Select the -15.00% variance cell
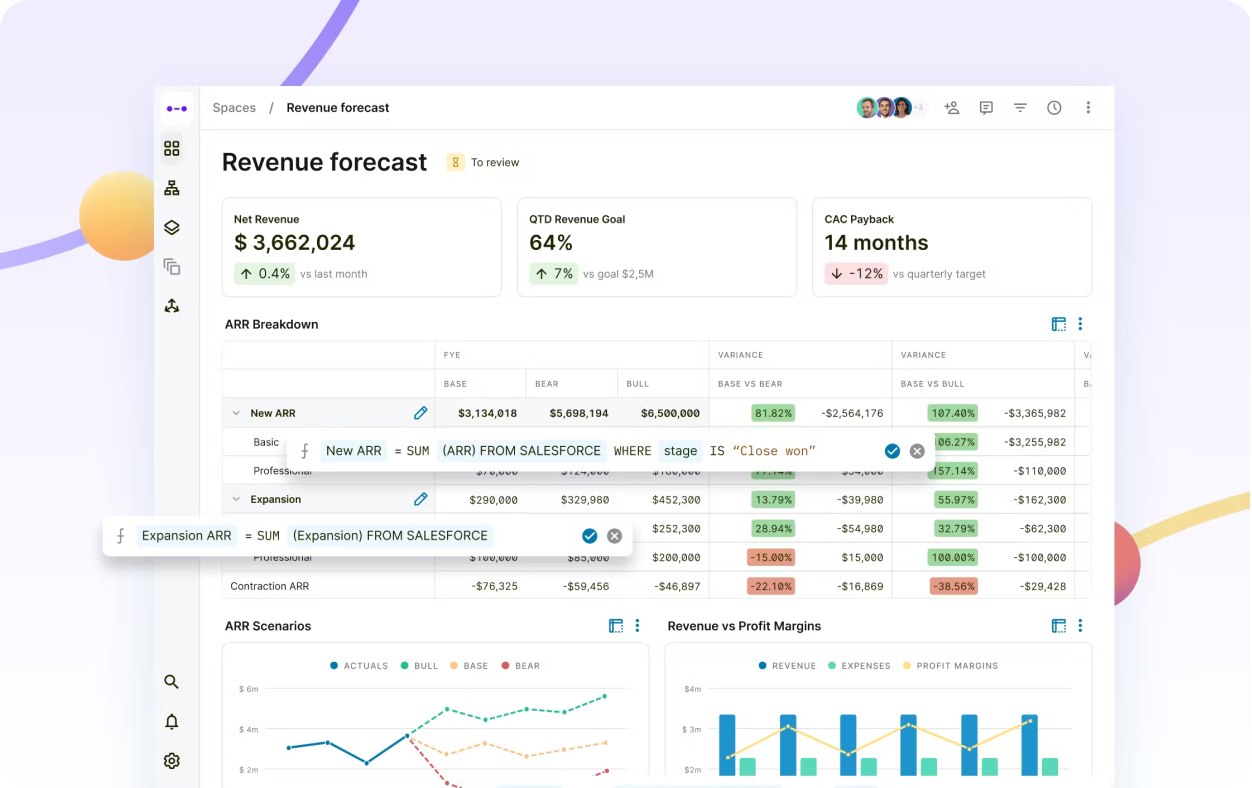The width and height of the screenshot is (1252, 788). [x=773, y=557]
